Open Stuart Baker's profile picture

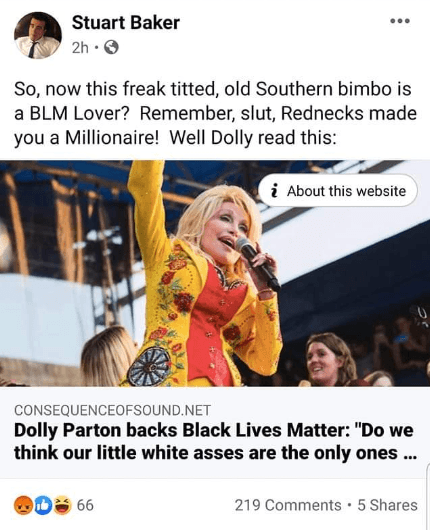[38, 35]
